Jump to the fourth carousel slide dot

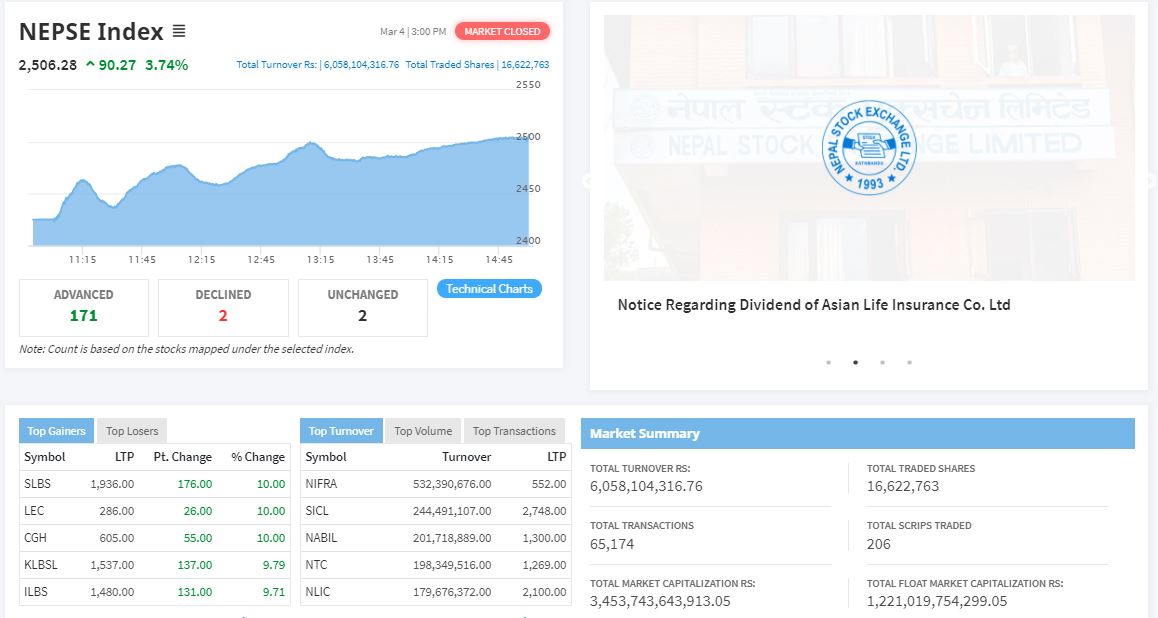(909, 363)
